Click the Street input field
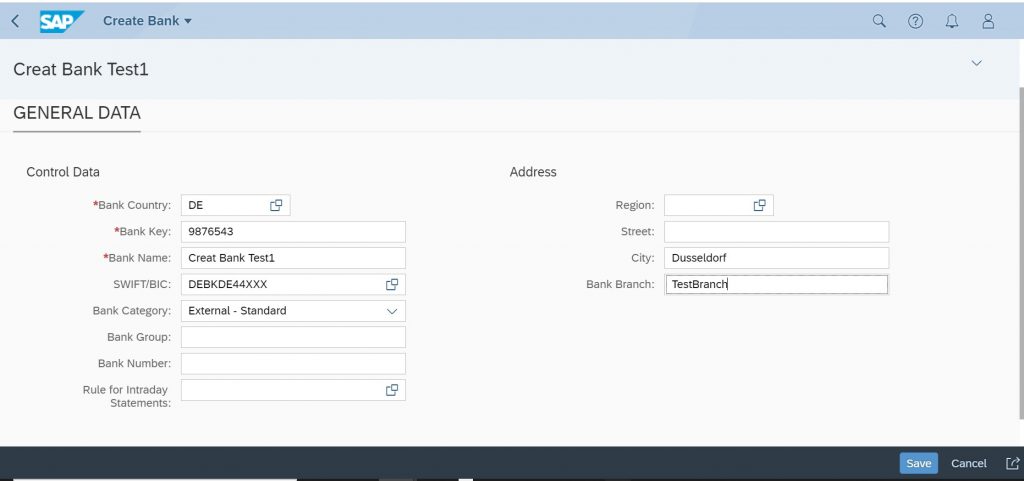The image size is (1024, 481). 776,232
